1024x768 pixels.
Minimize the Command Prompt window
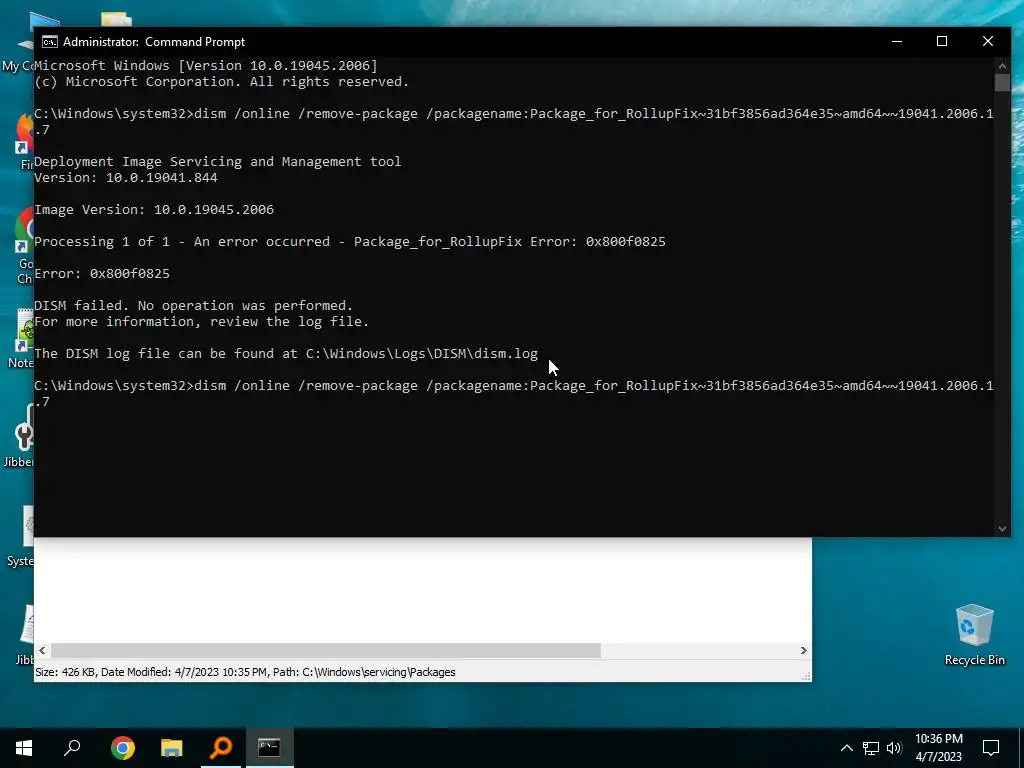(897, 42)
